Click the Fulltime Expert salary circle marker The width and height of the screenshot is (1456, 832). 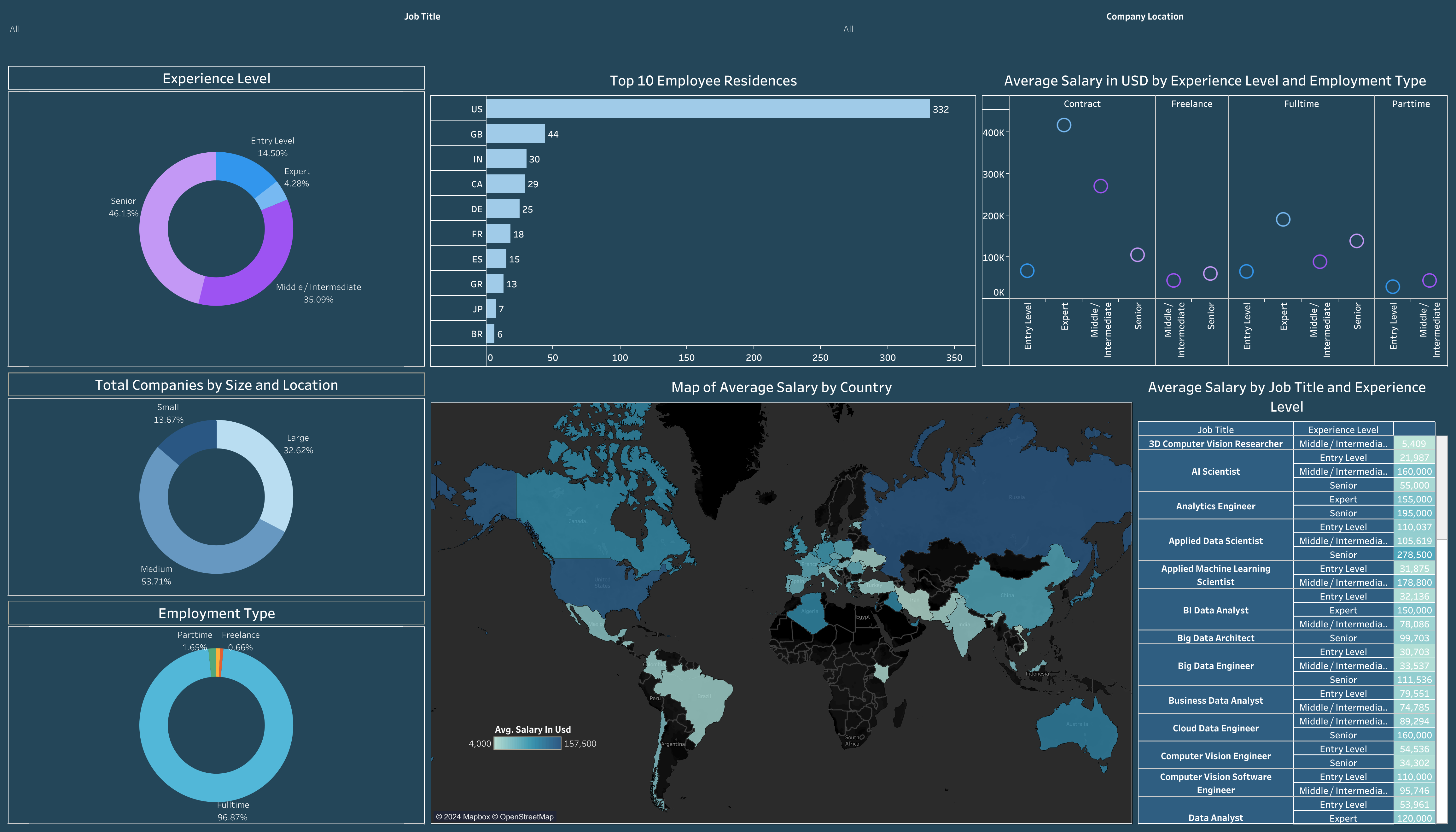(x=1283, y=220)
